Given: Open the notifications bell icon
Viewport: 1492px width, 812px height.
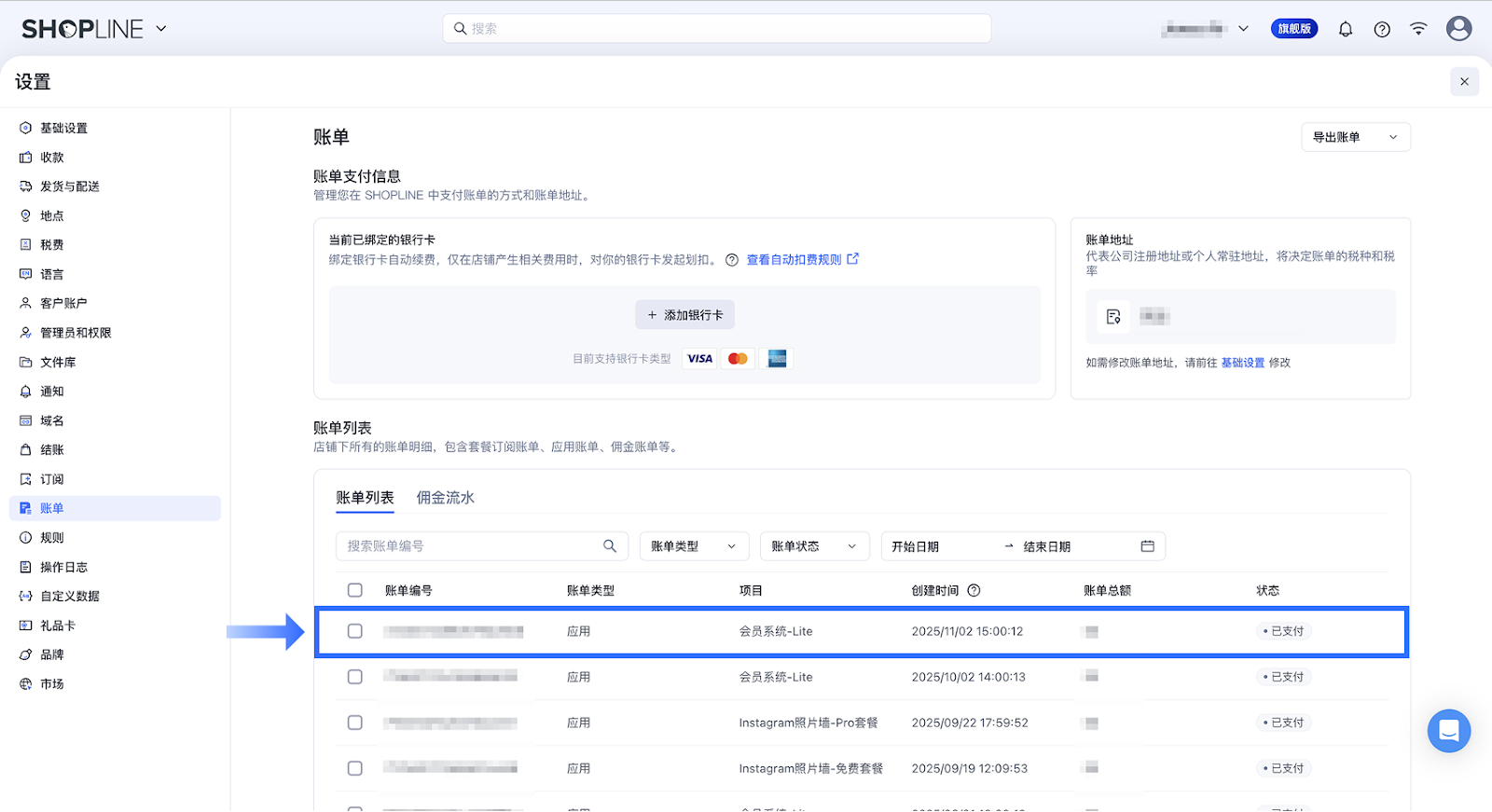Looking at the screenshot, I should [1345, 29].
